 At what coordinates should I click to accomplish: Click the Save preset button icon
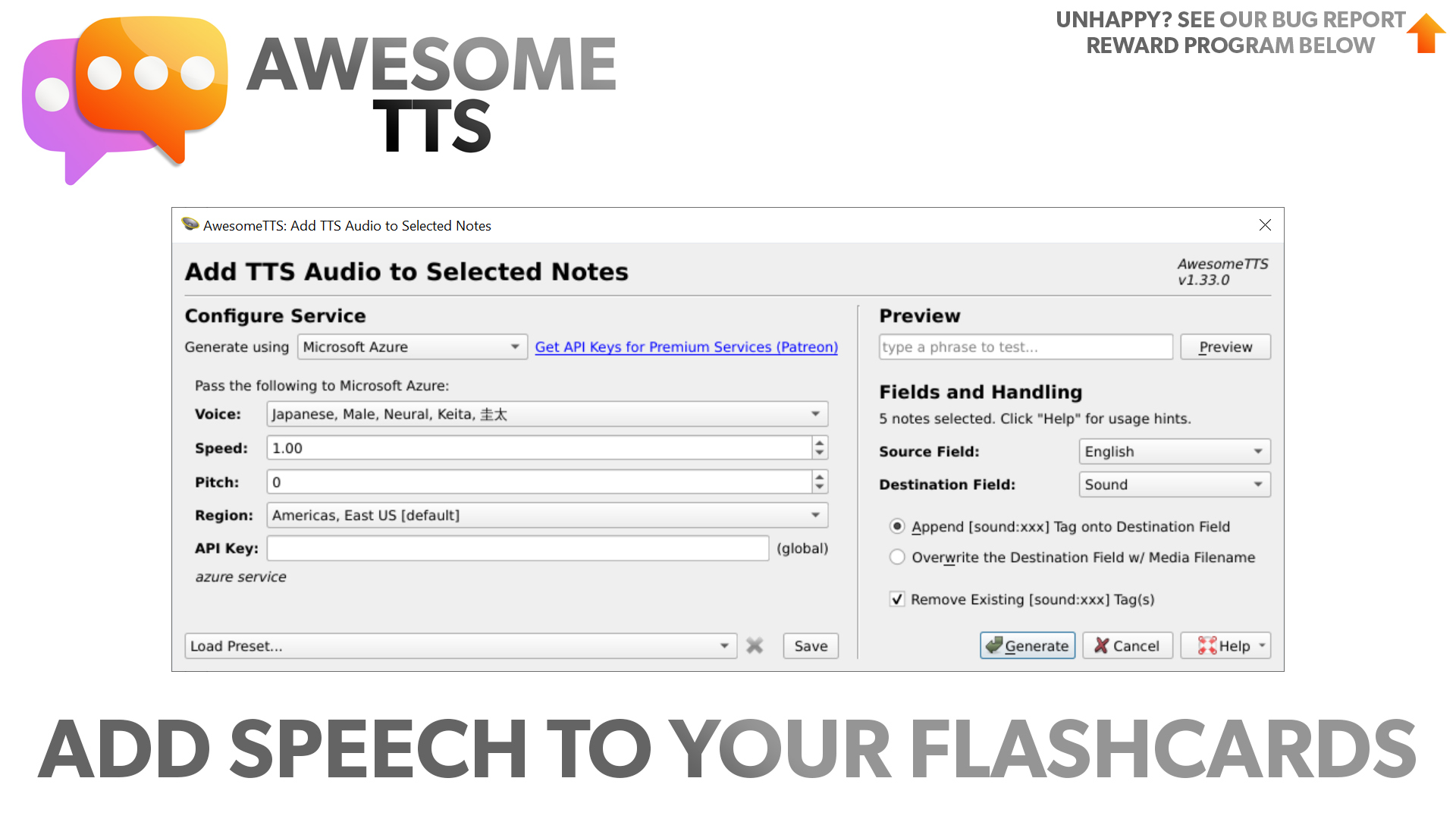coord(810,645)
